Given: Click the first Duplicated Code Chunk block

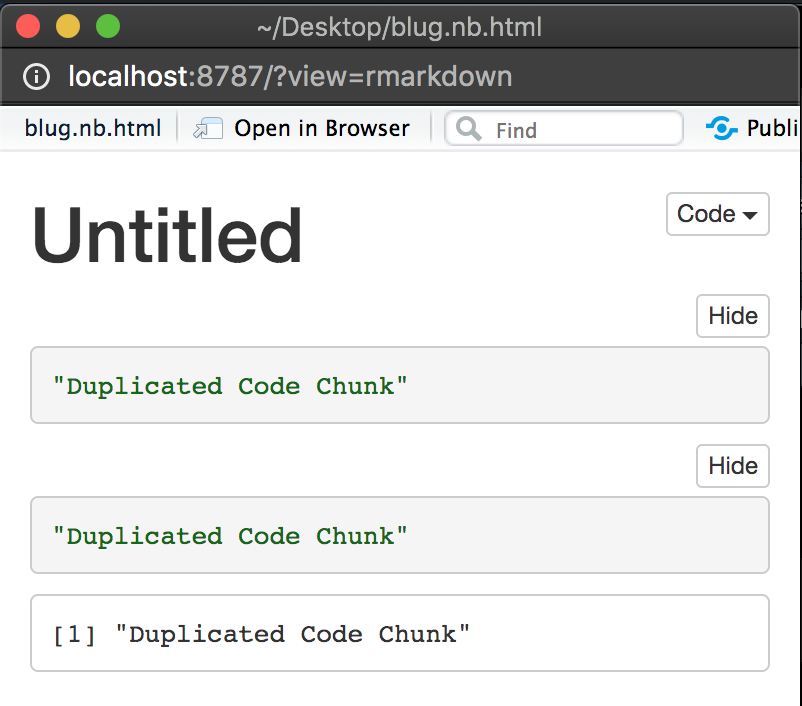Looking at the screenshot, I should [400, 386].
